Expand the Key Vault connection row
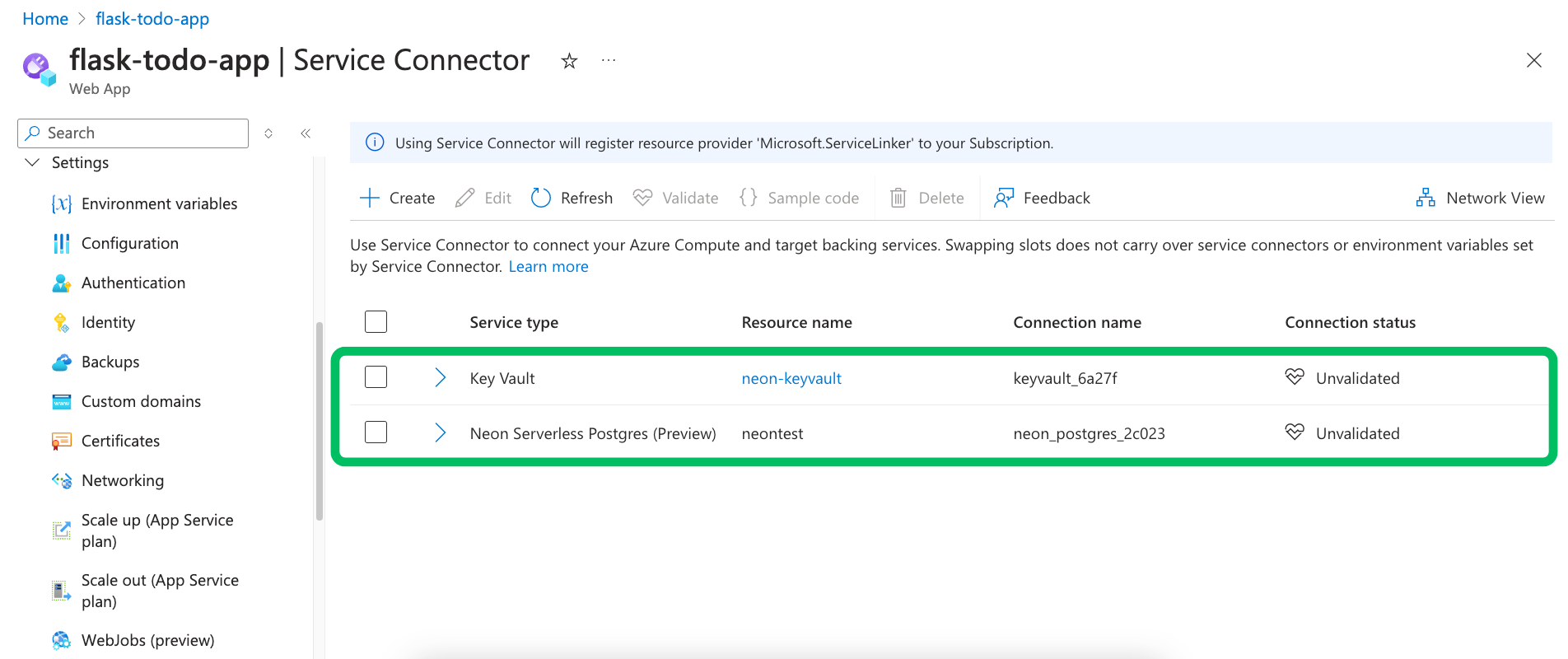Image resolution: width=1568 pixels, height=659 pixels. [440, 378]
